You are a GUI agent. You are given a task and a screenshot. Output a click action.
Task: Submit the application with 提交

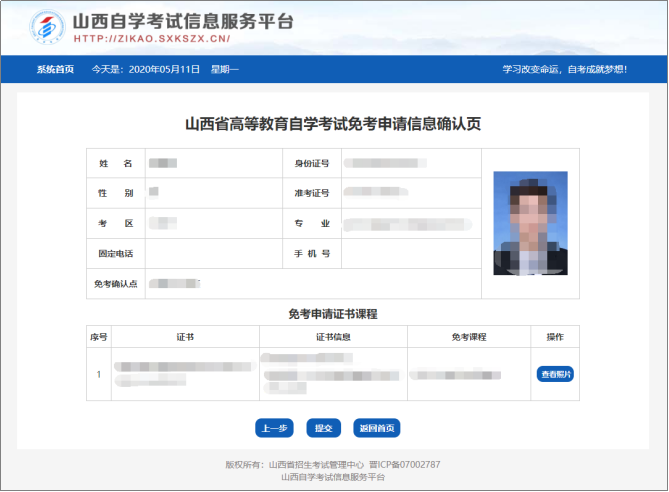[323, 428]
